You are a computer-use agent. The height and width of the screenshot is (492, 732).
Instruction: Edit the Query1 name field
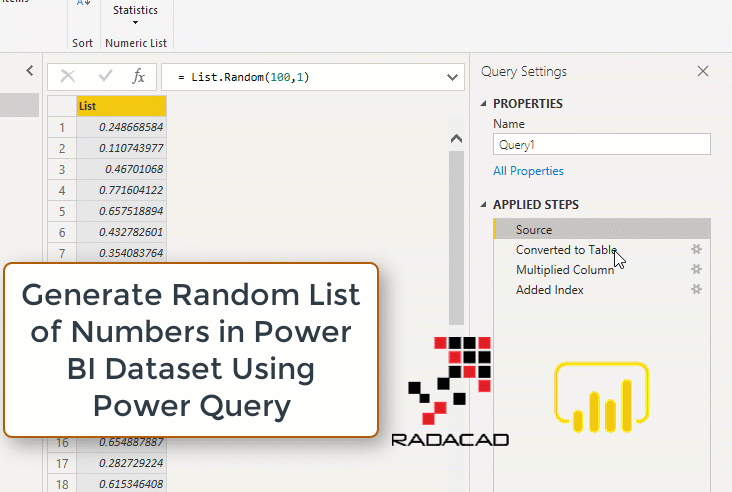[602, 144]
